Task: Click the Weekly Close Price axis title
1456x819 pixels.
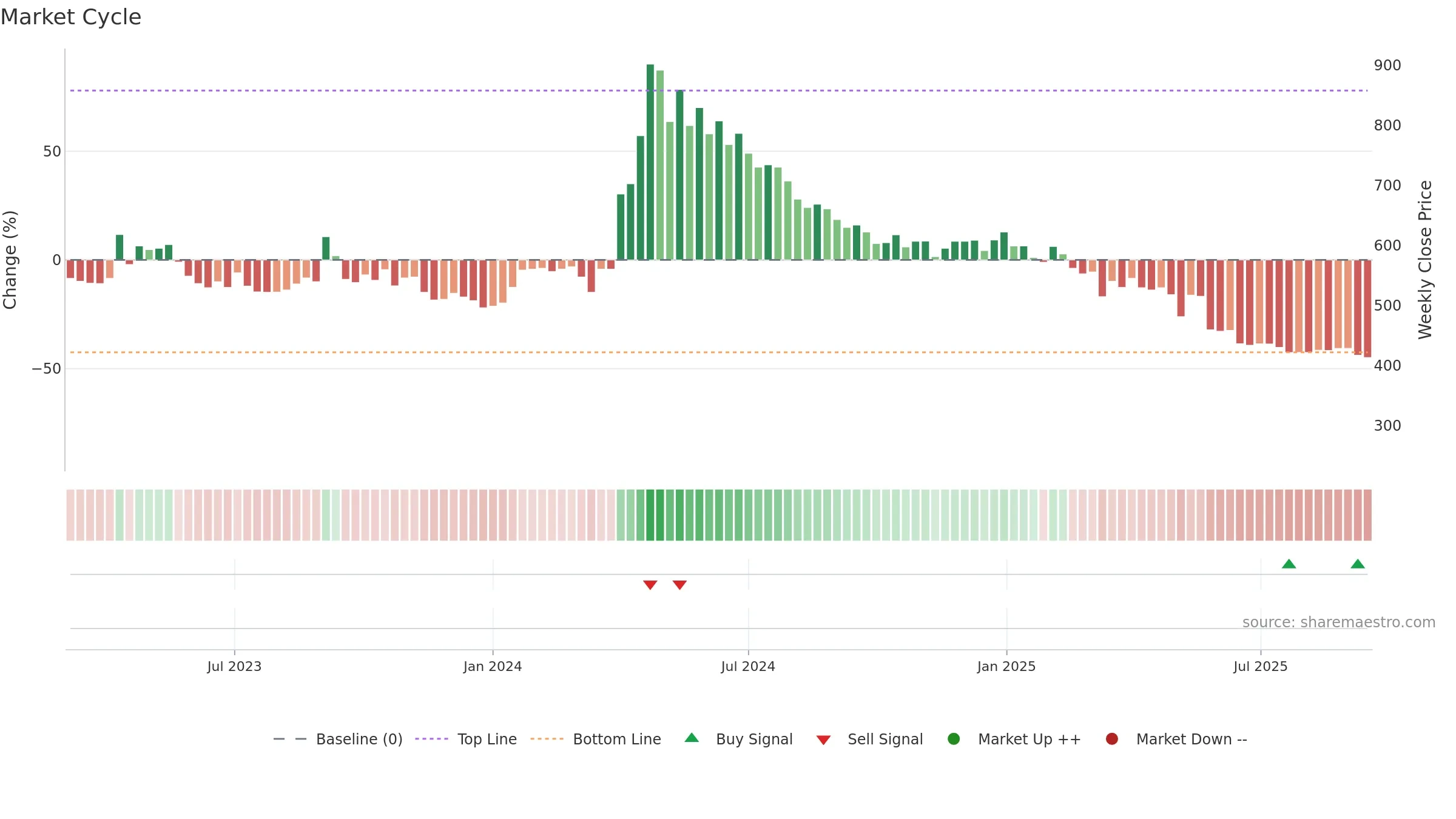Action: tap(1425, 260)
